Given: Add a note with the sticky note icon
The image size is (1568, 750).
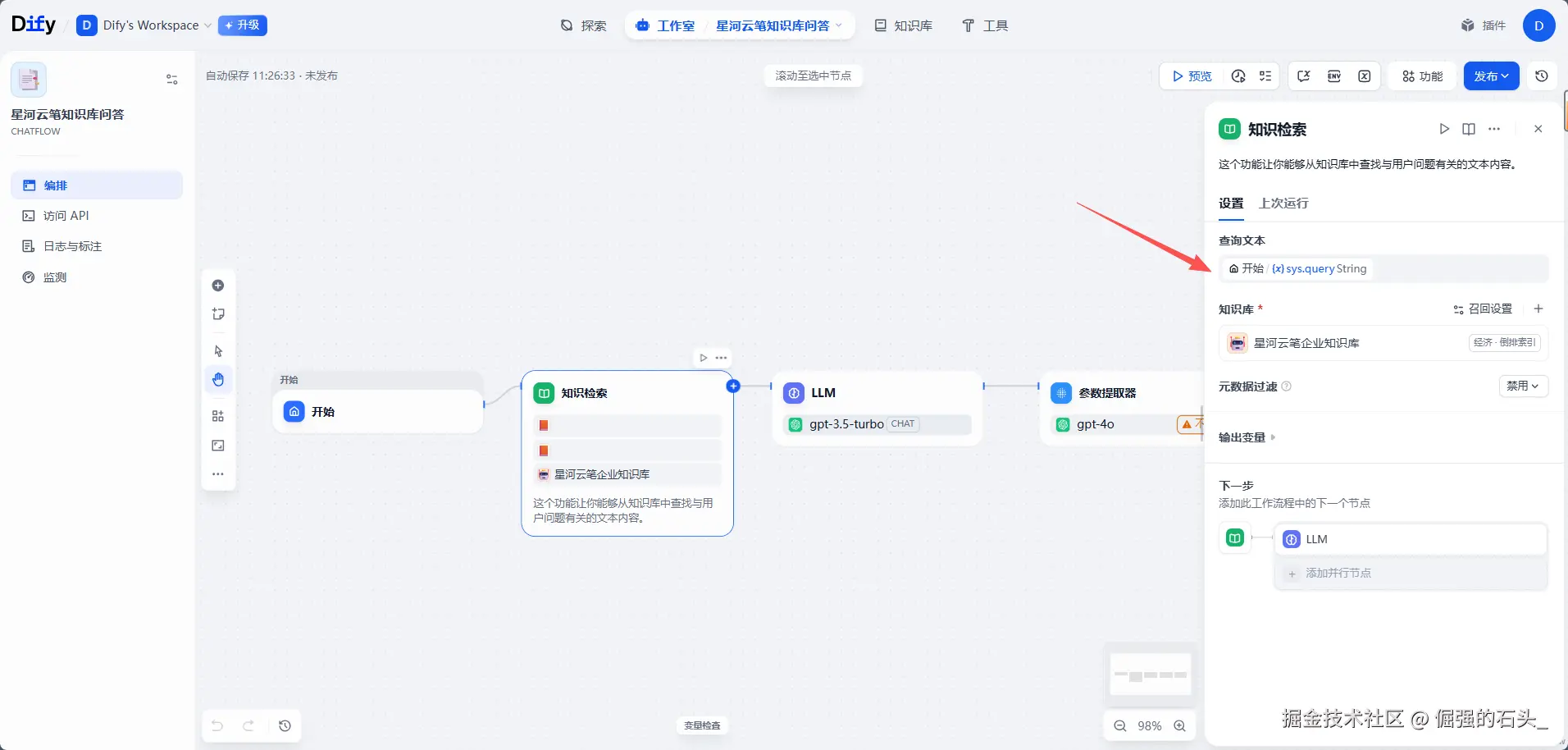Looking at the screenshot, I should (x=218, y=314).
